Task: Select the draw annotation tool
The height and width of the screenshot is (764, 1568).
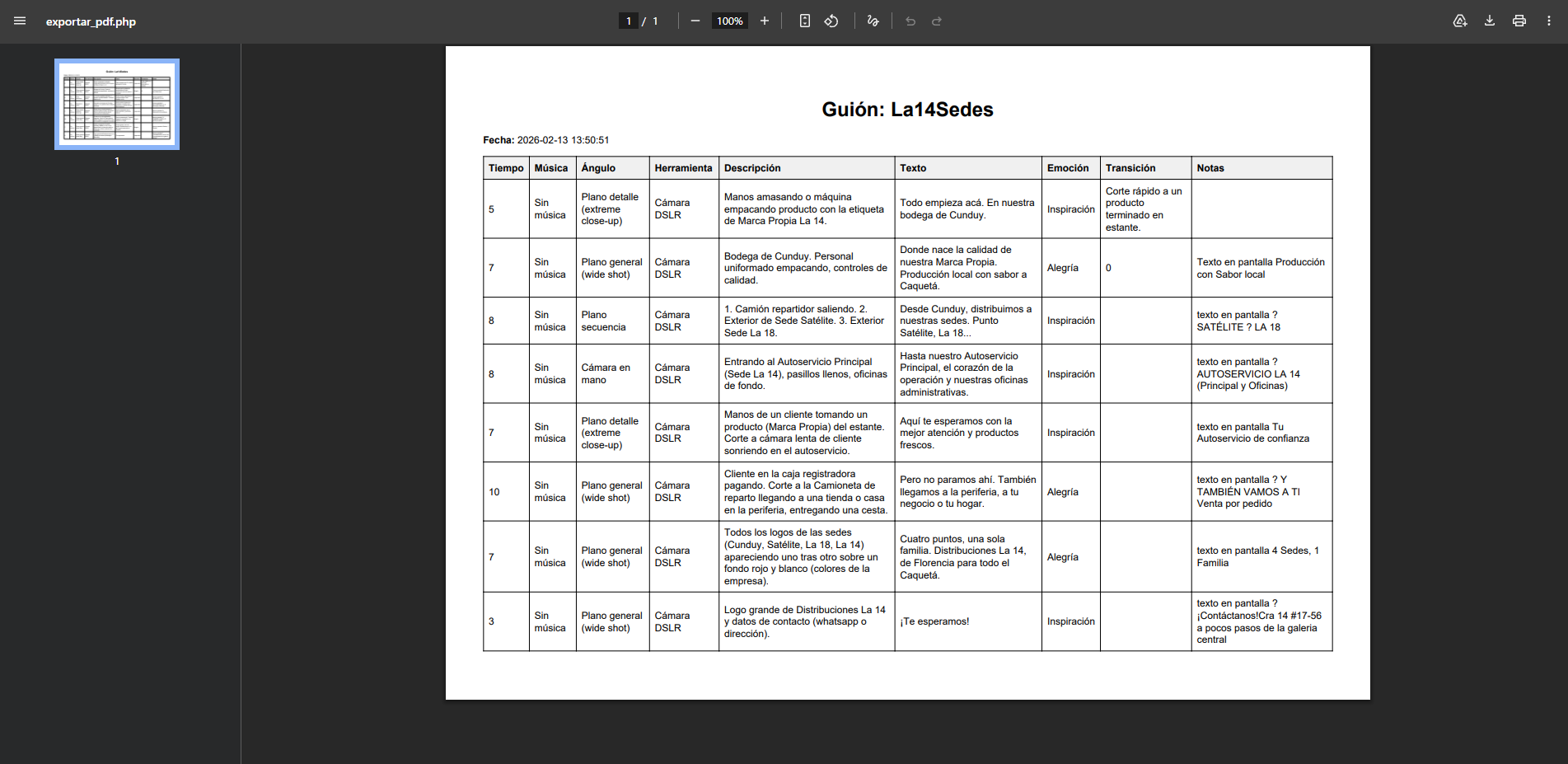Action: pyautogui.click(x=873, y=21)
